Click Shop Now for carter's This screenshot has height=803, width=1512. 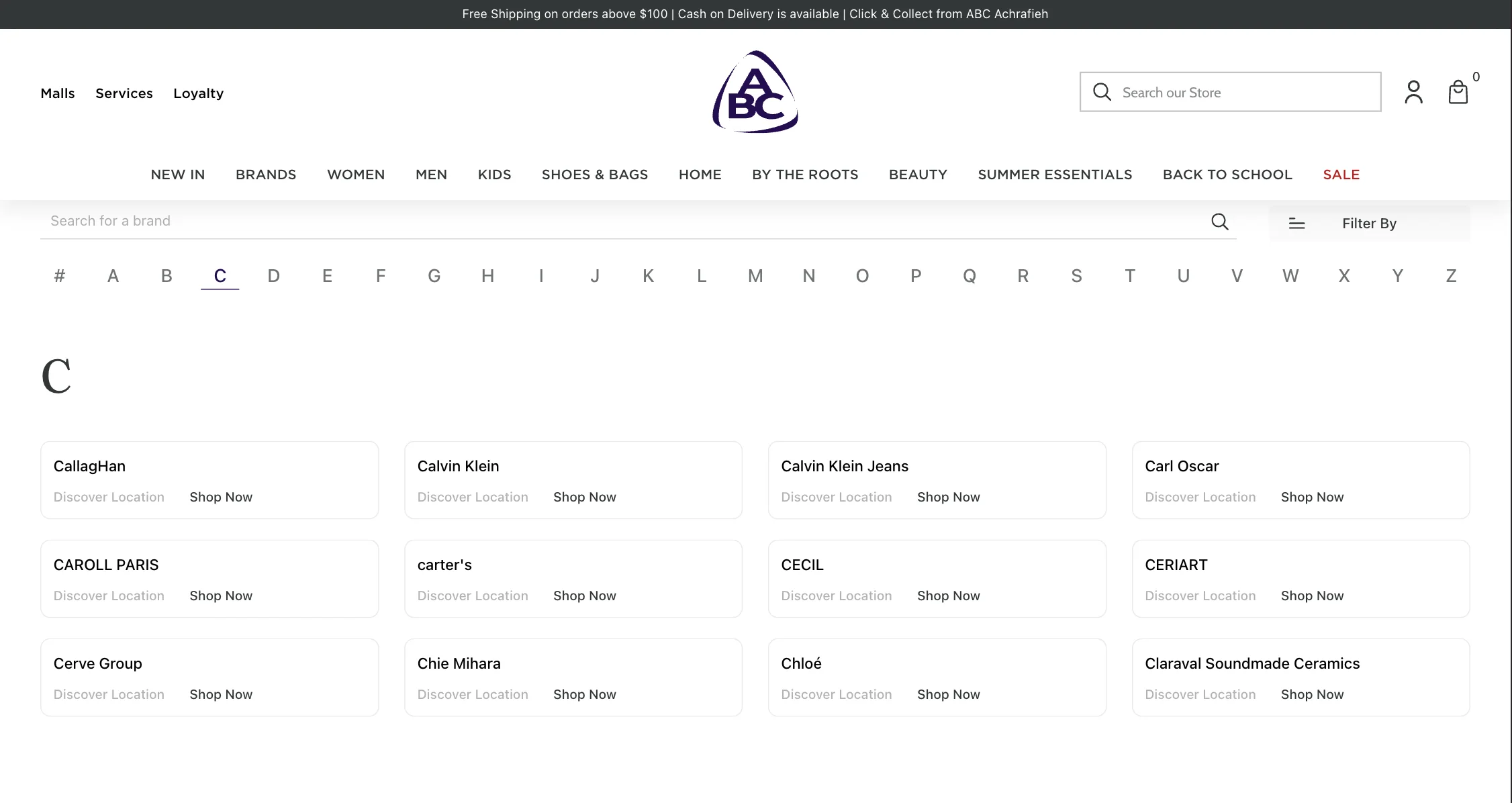(585, 596)
